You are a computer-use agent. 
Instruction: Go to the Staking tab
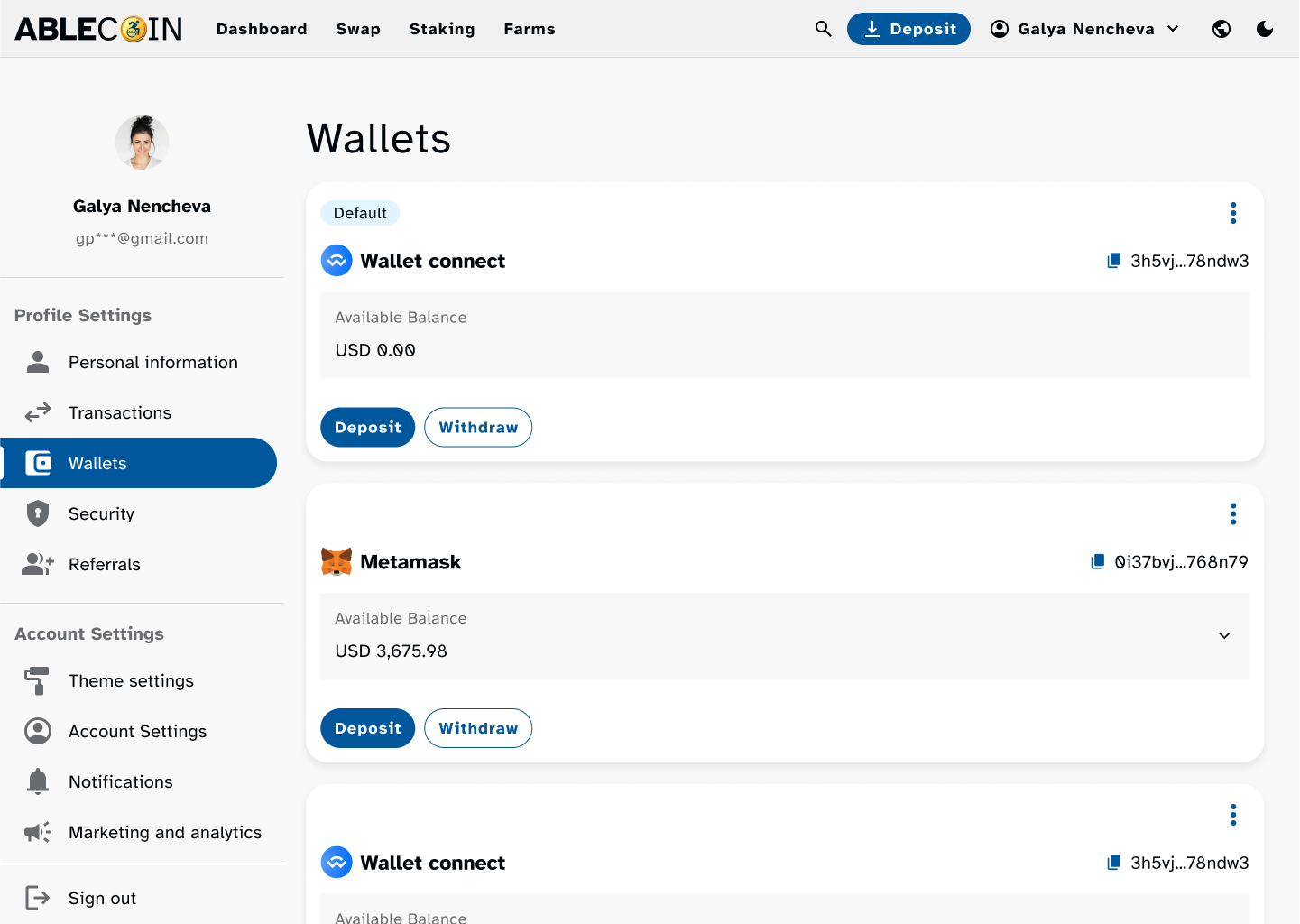[442, 29]
